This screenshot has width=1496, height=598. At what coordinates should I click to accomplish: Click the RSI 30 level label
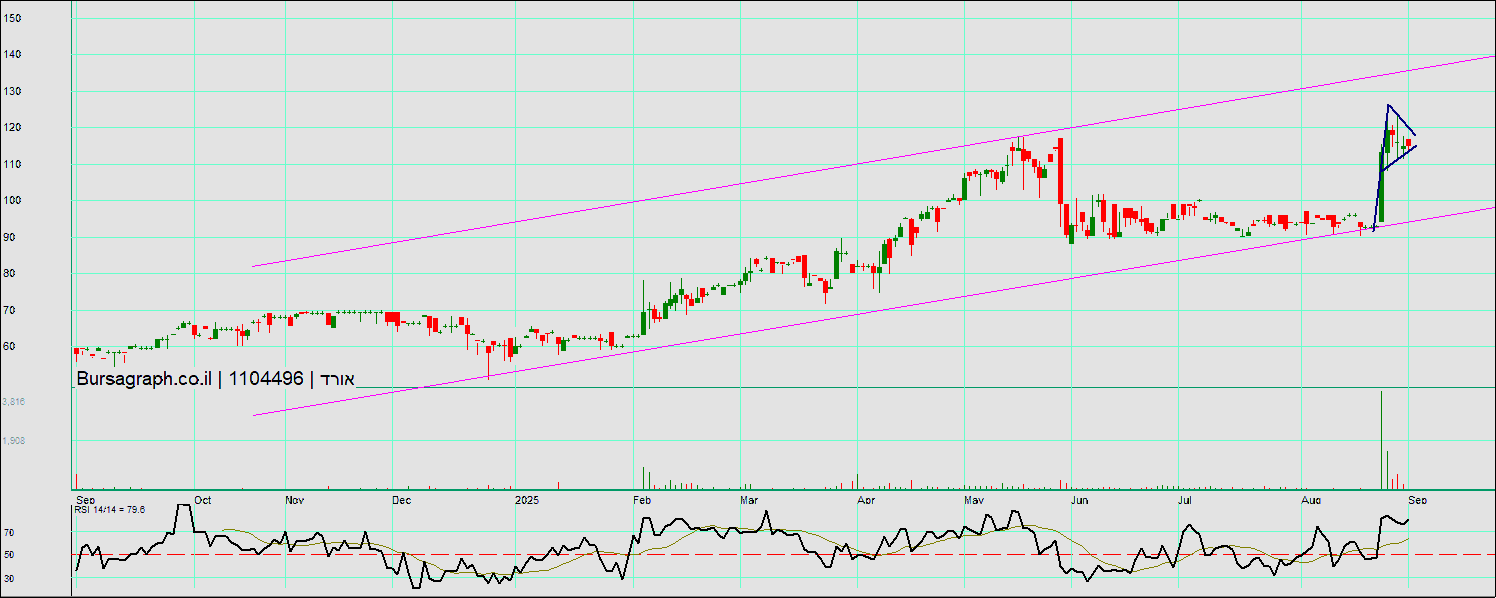coord(8,578)
